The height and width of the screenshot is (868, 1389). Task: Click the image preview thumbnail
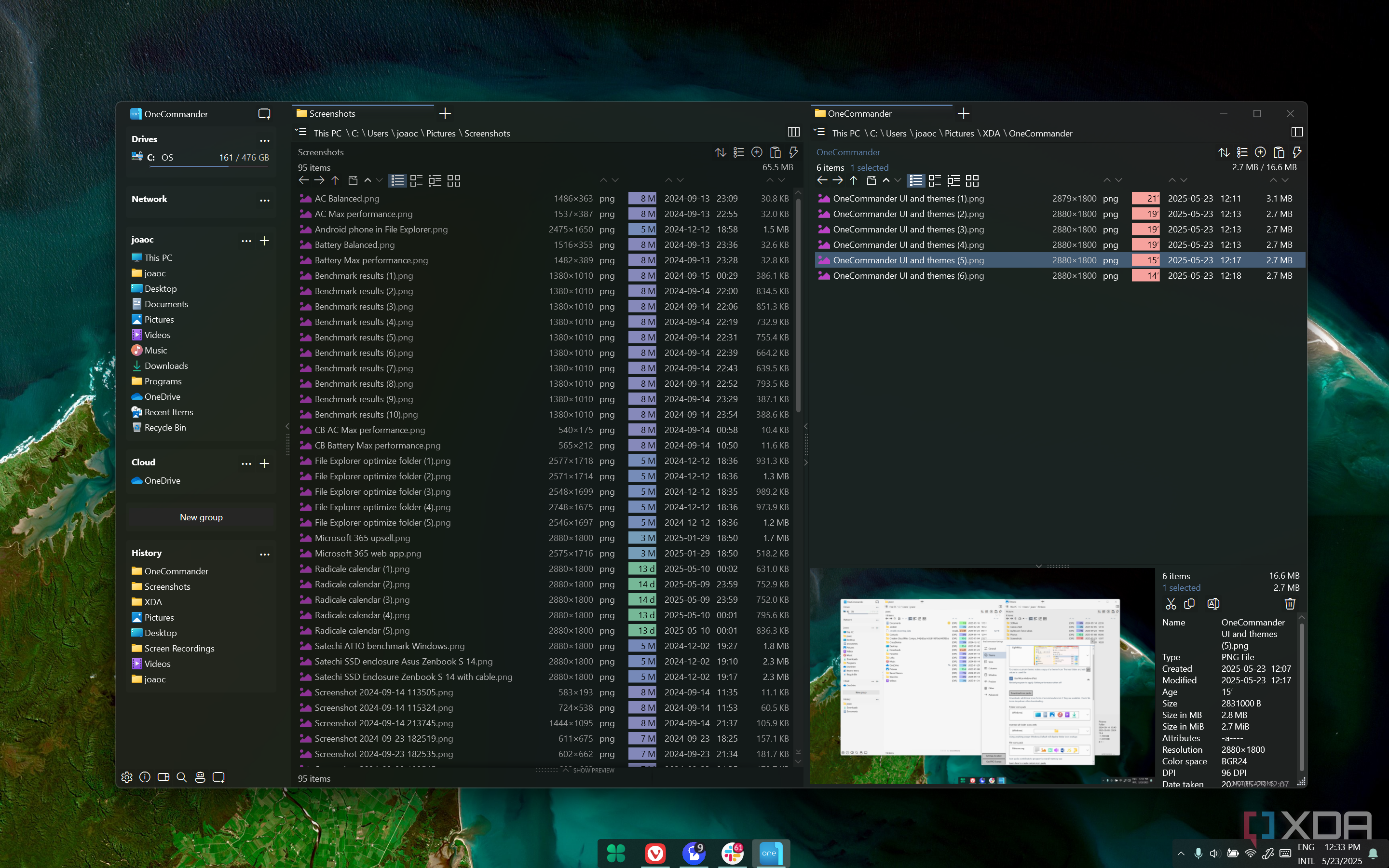[x=982, y=676]
